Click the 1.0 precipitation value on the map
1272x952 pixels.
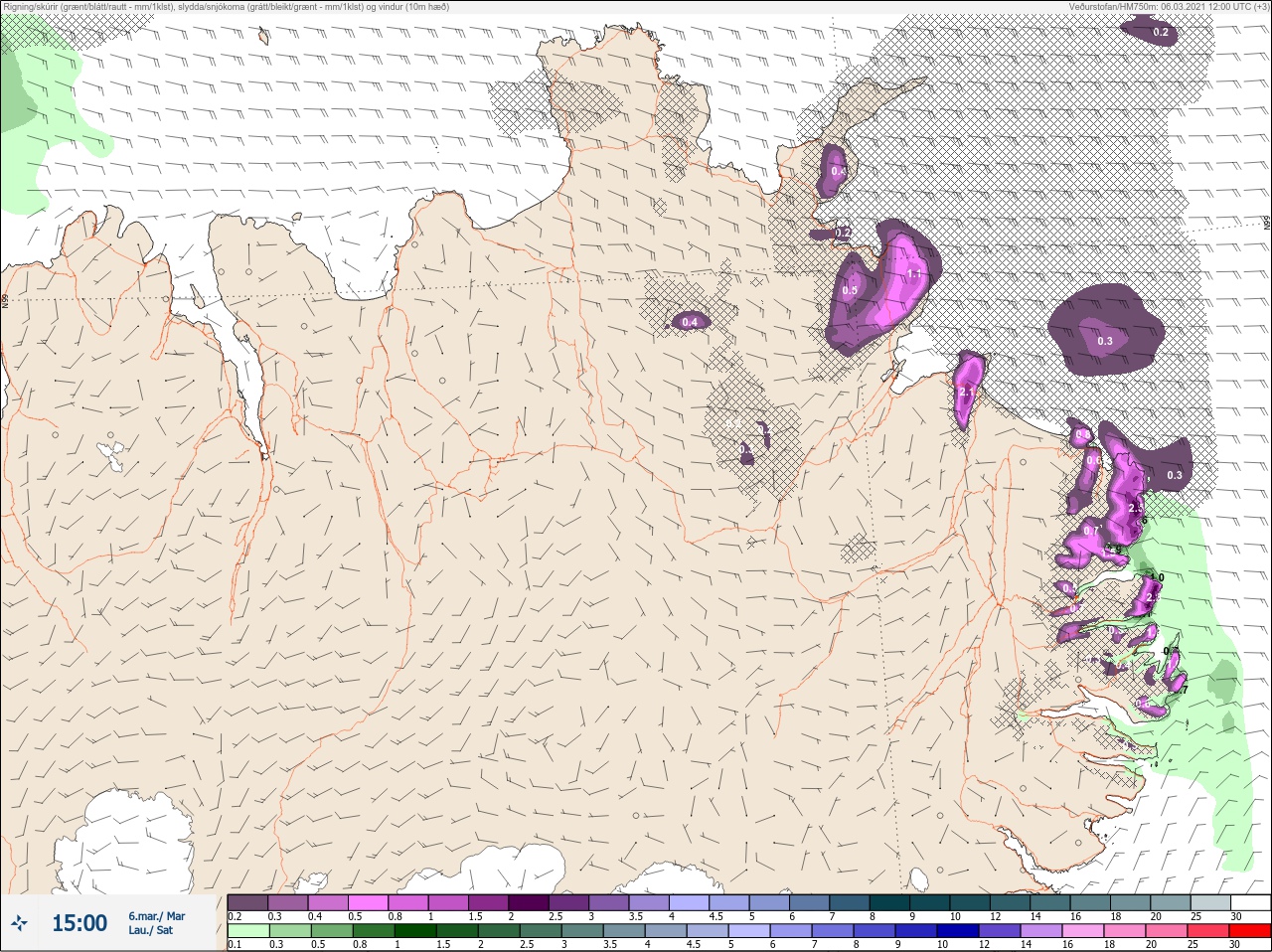(1156, 577)
